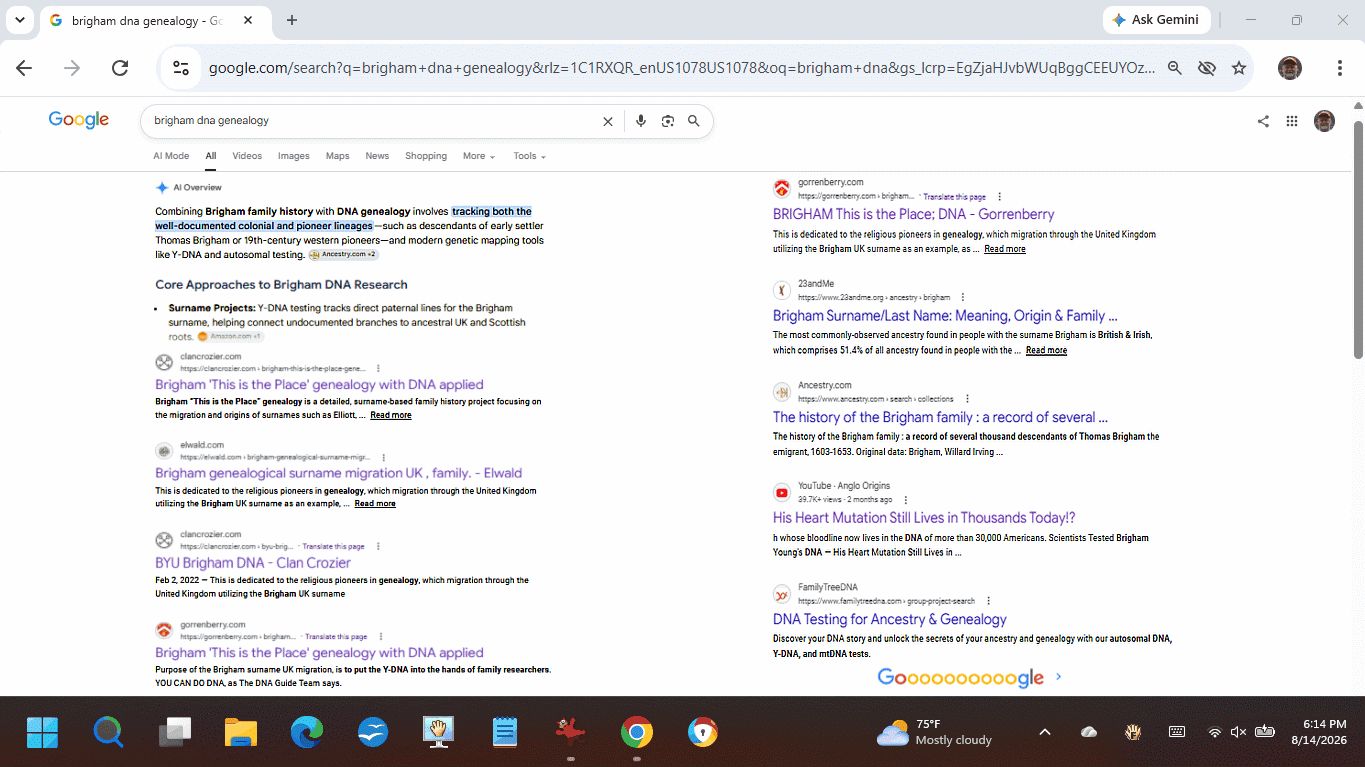1365x767 pixels.
Task: Switch to the Shopping results tab
Action: click(426, 156)
